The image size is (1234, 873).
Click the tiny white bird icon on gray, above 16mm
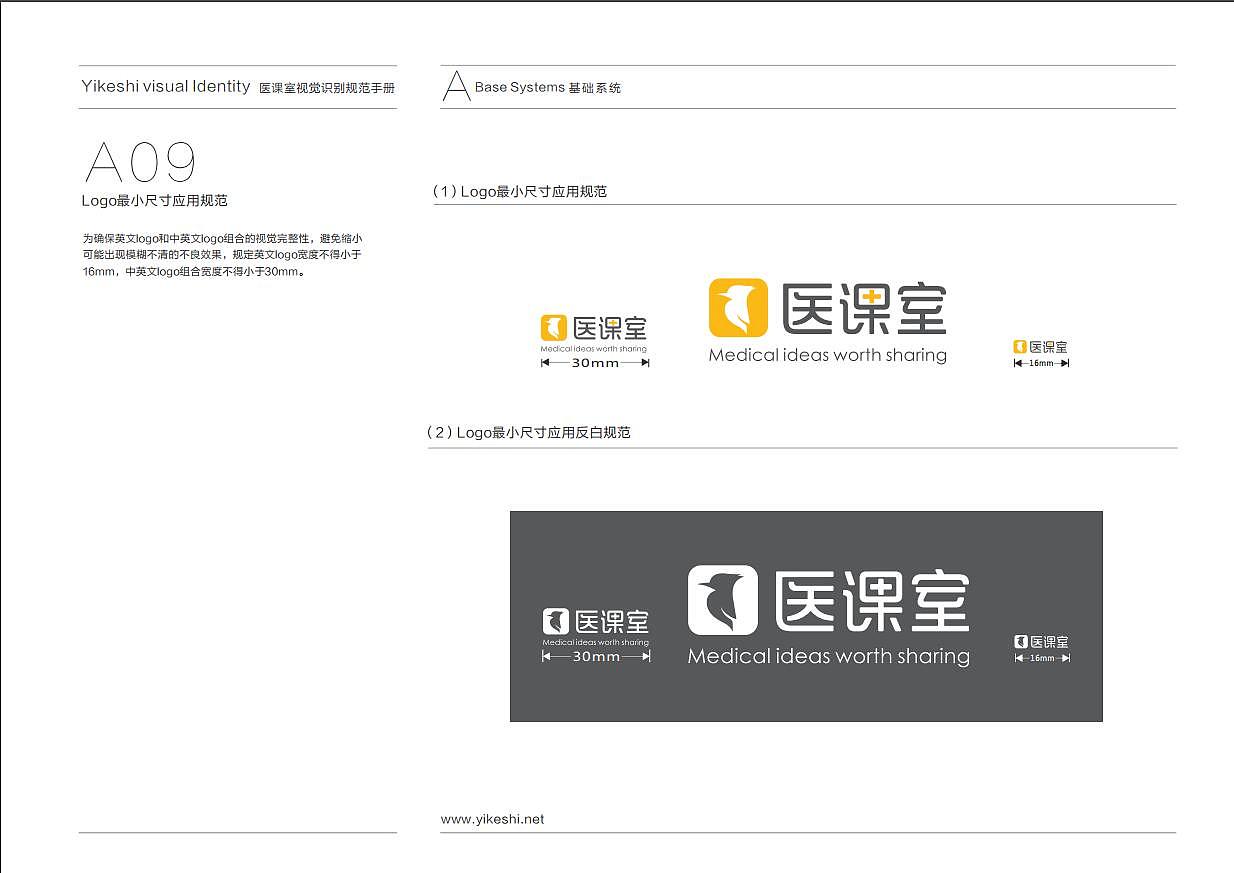(1021, 642)
